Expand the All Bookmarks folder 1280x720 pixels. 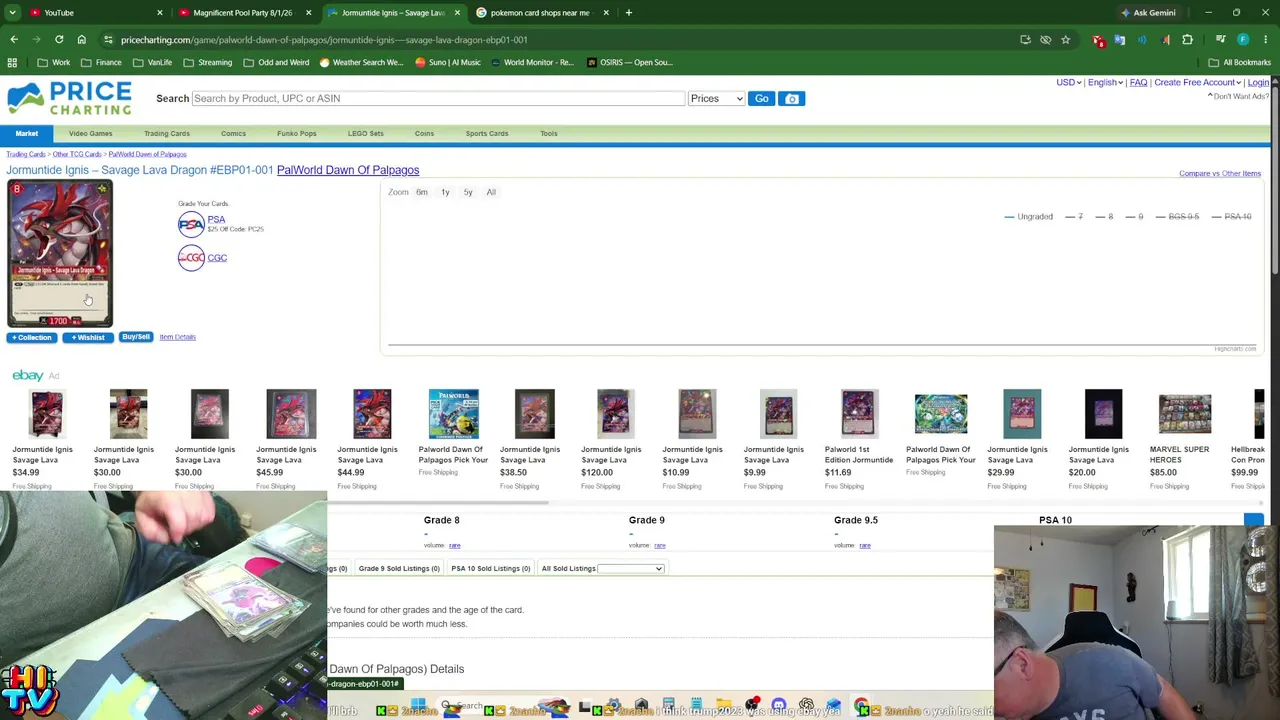(x=1240, y=62)
